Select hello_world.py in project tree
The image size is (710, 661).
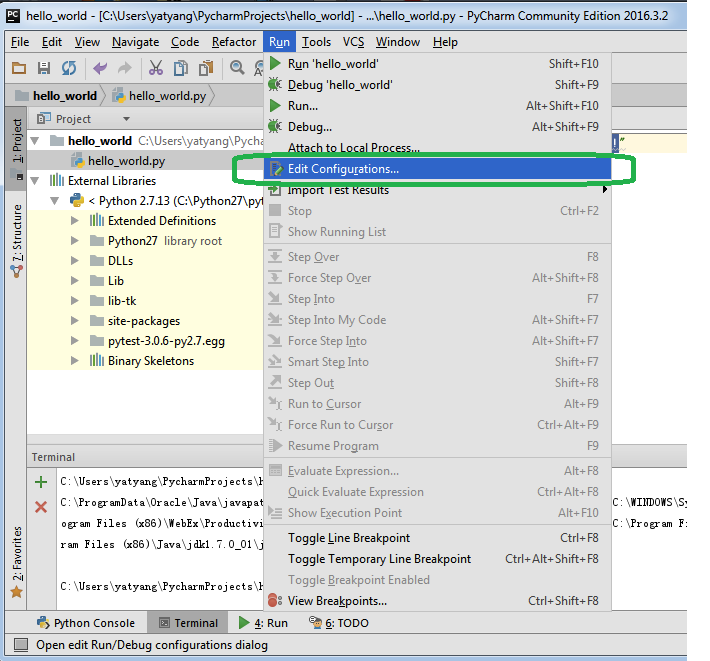145,161
